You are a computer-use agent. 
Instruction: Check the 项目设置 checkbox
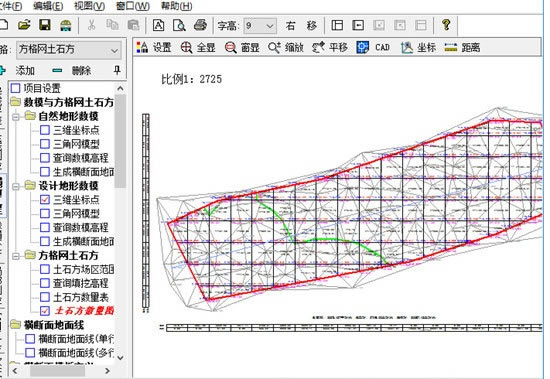15,88
